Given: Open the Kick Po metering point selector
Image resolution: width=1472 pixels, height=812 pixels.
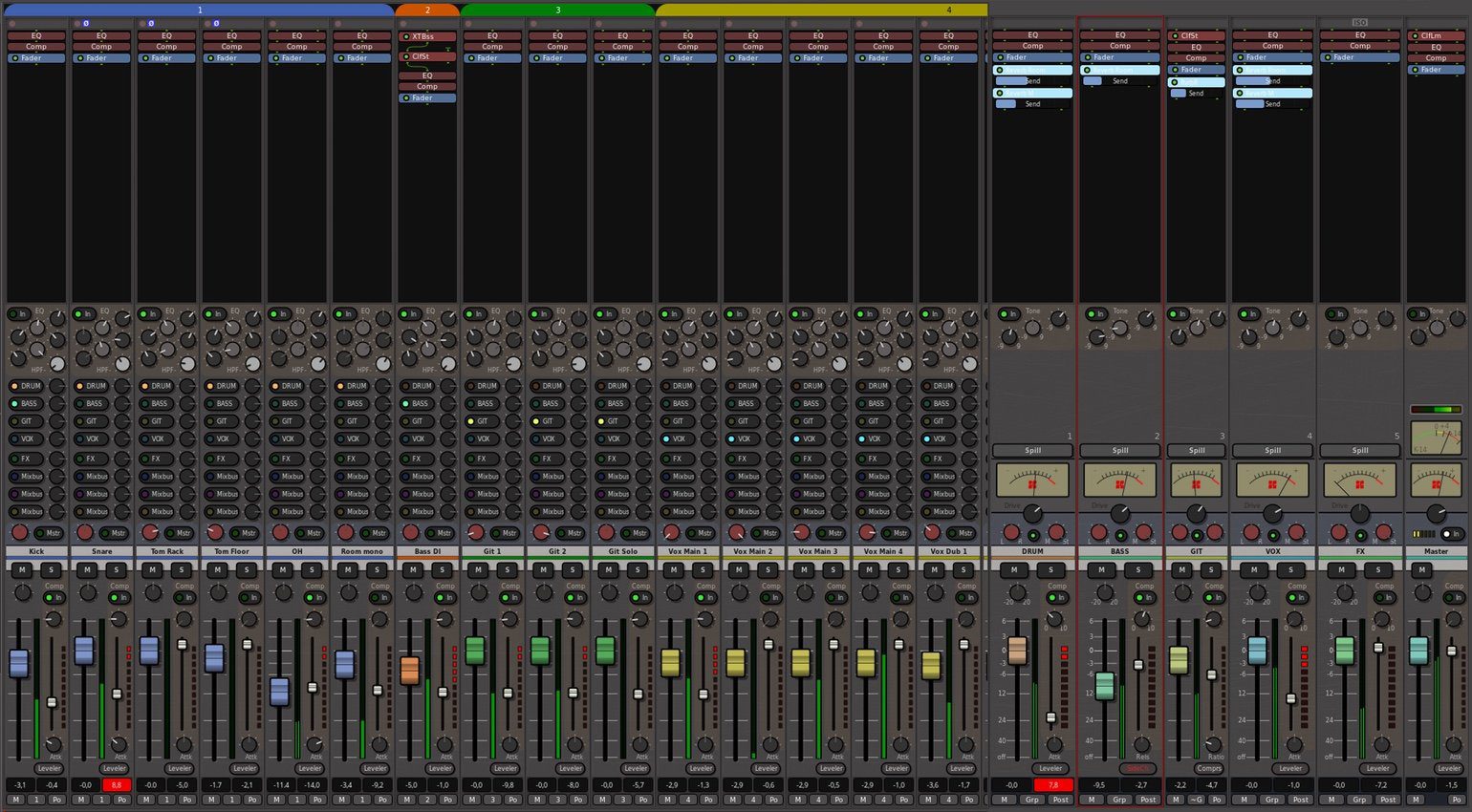Looking at the screenshot, I should (56, 800).
